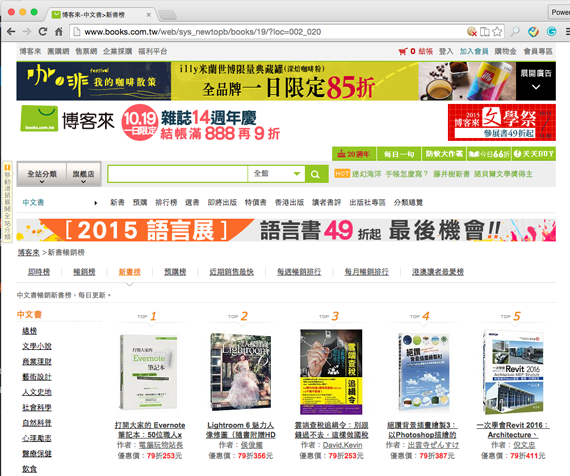Screen dimensions: 570x476
Task: Click the 今日66折 green button
Action: tap(489, 154)
